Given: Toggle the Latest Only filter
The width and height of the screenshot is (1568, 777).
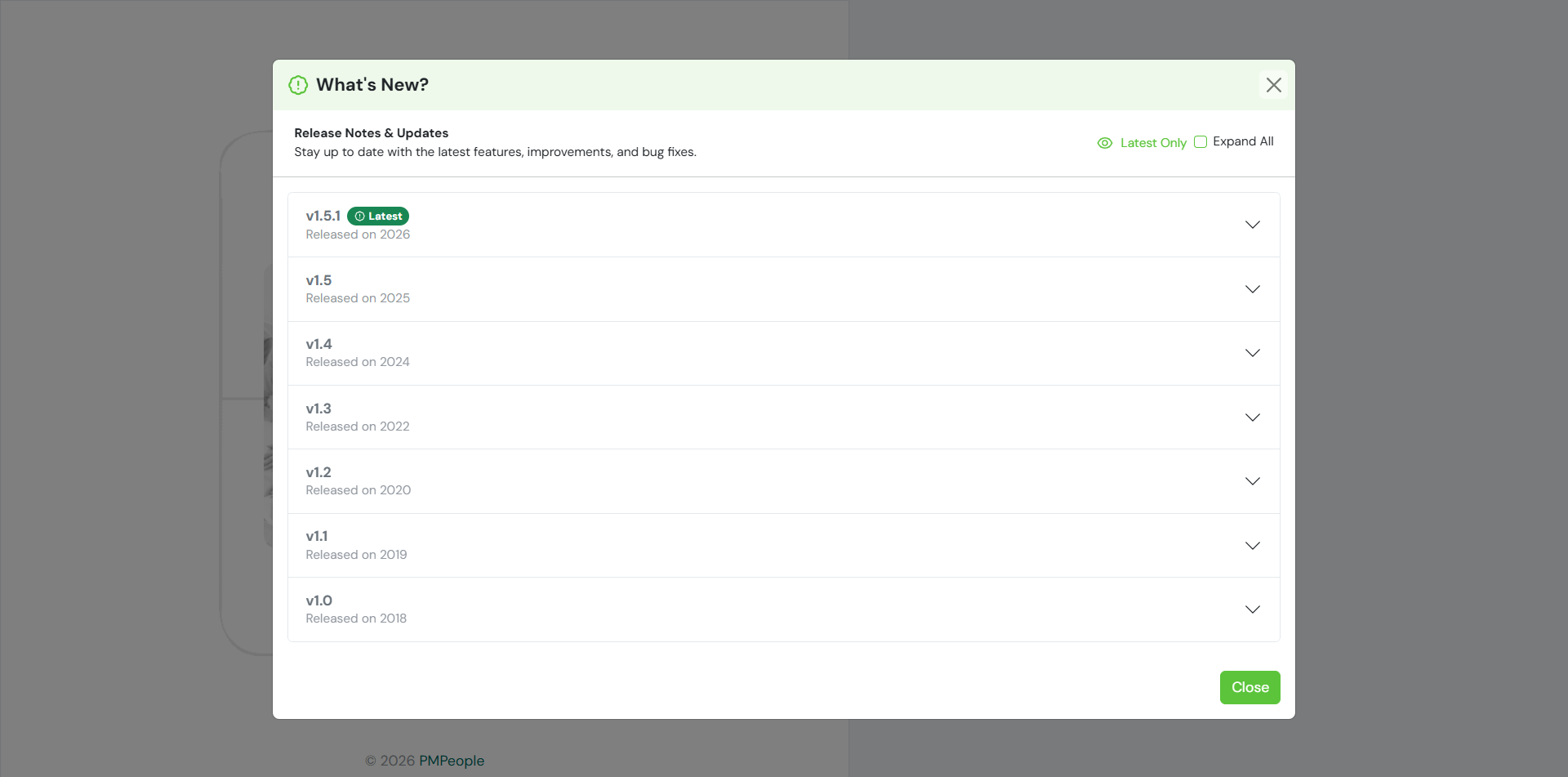Looking at the screenshot, I should pyautogui.click(x=1152, y=143).
